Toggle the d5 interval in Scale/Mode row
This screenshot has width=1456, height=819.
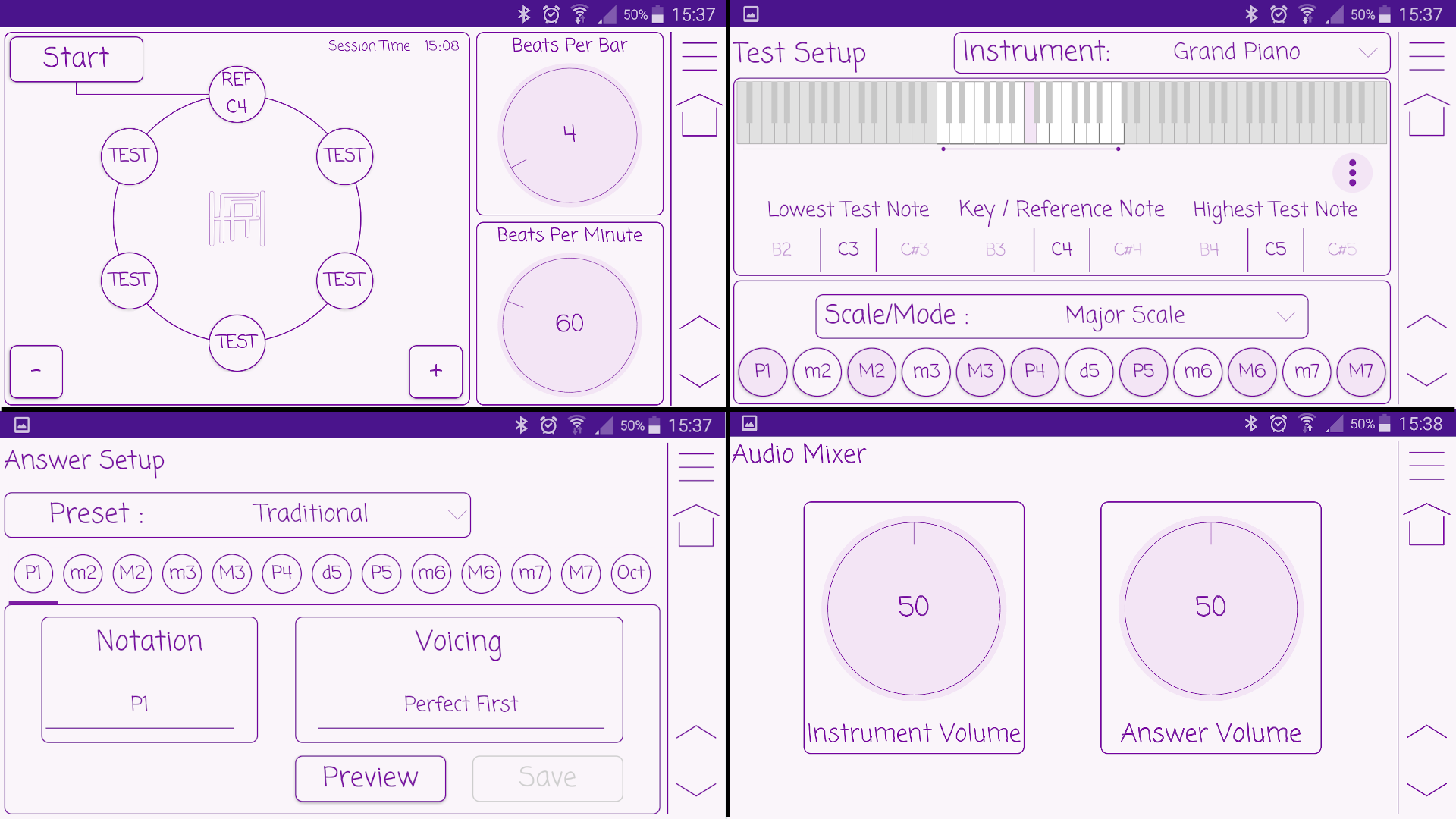[x=1089, y=371]
